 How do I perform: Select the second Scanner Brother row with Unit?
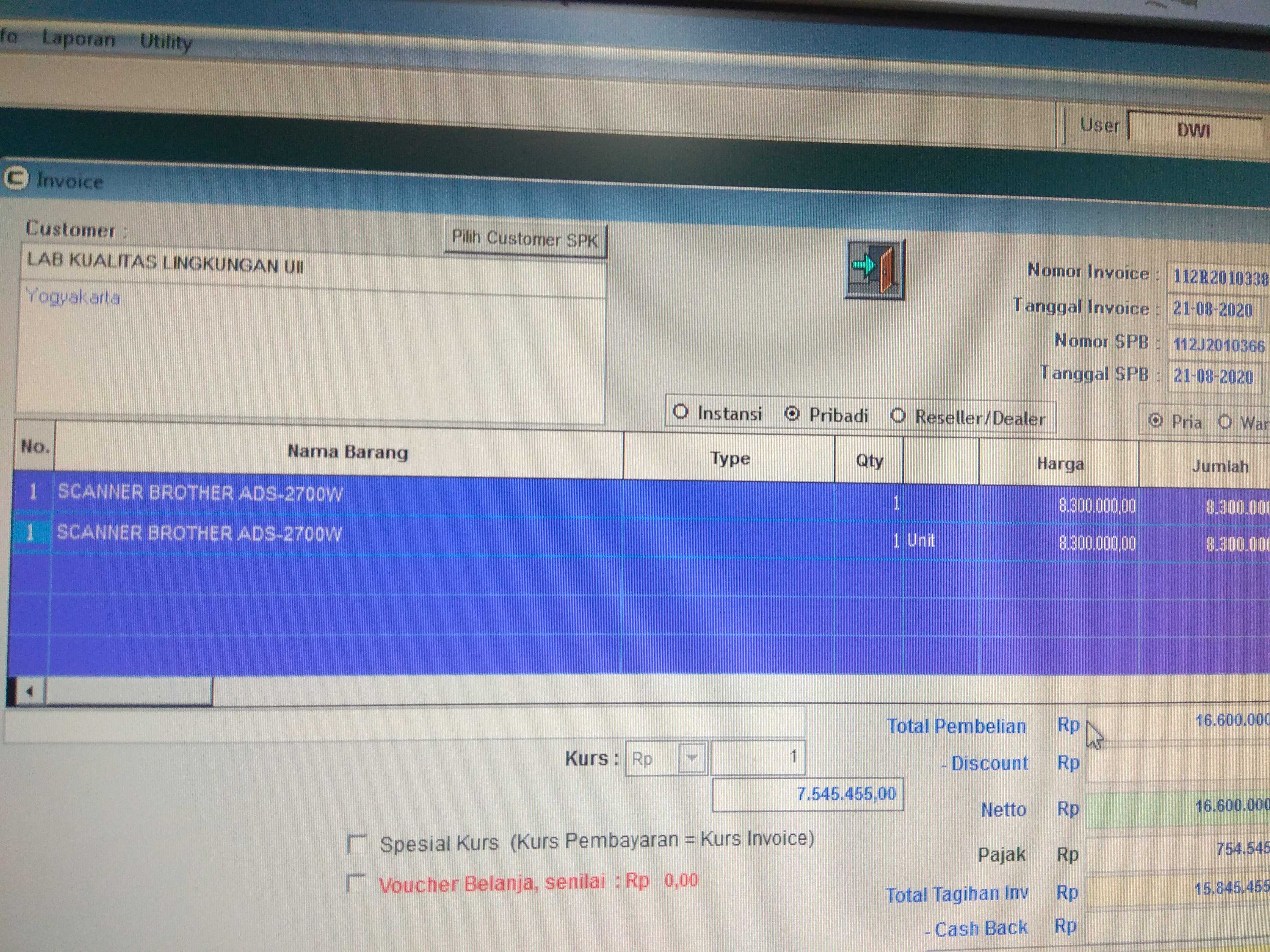[199, 534]
